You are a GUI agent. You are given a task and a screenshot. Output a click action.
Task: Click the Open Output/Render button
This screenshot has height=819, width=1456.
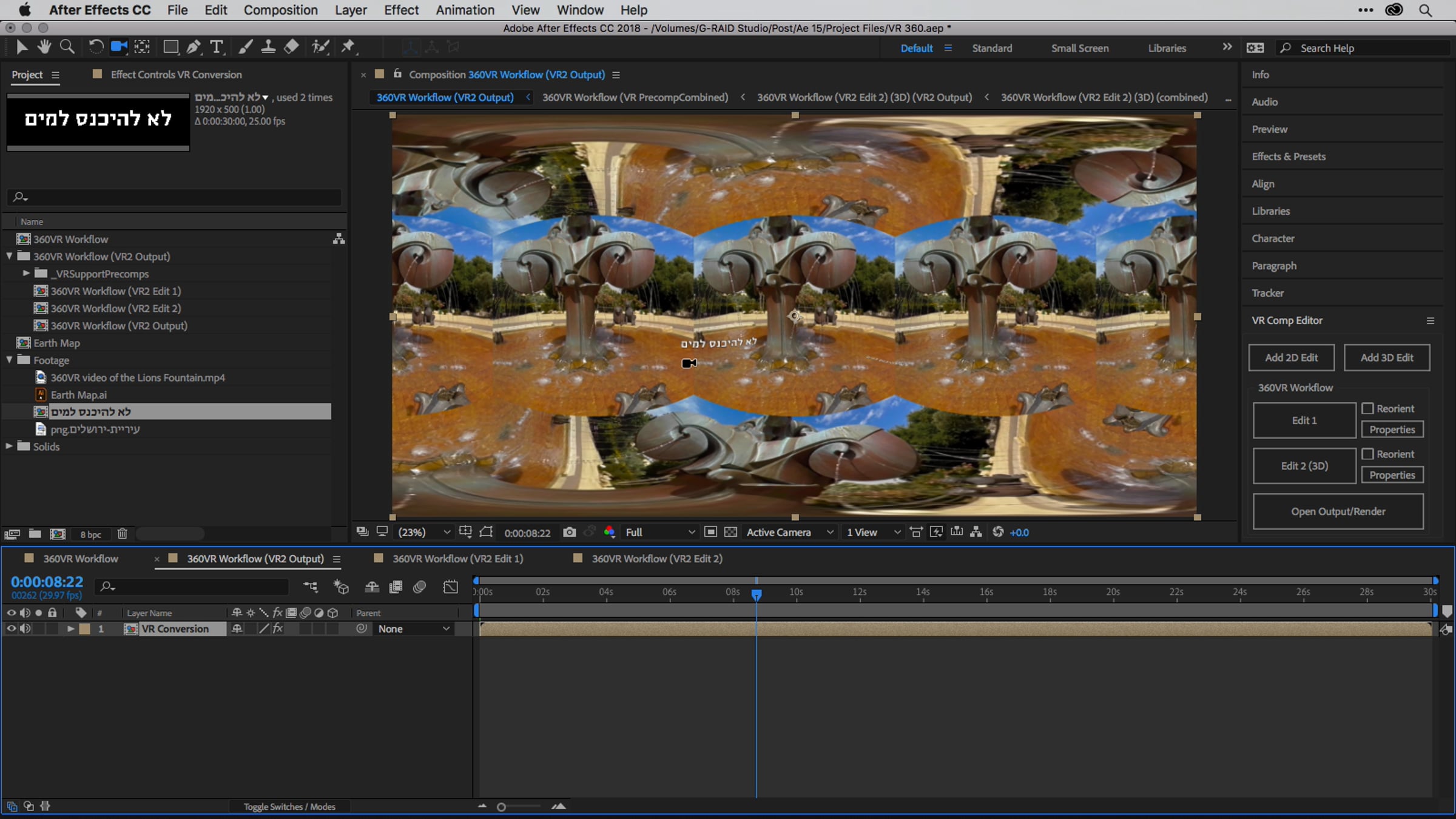click(x=1338, y=511)
